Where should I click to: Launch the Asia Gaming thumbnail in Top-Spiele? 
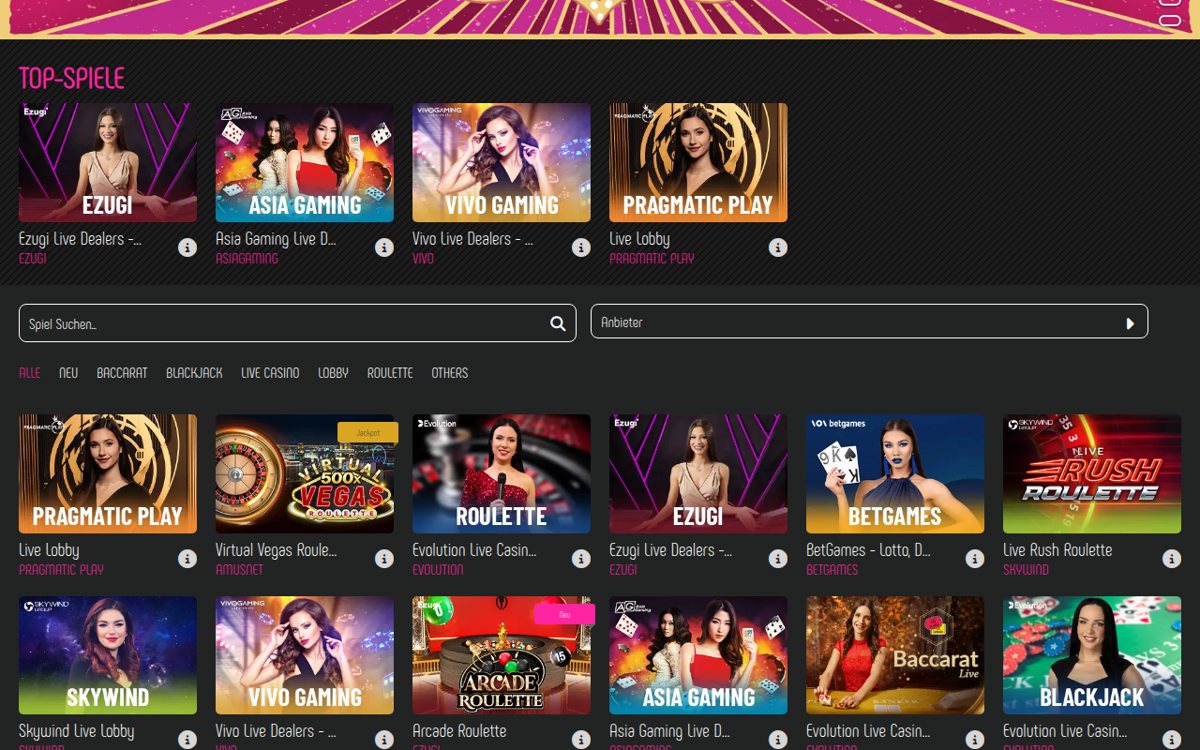305,162
